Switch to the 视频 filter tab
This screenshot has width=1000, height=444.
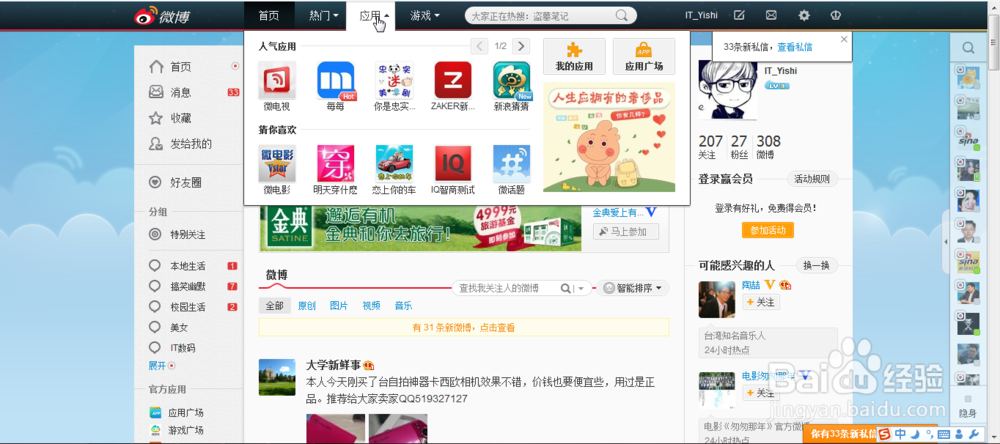371,306
